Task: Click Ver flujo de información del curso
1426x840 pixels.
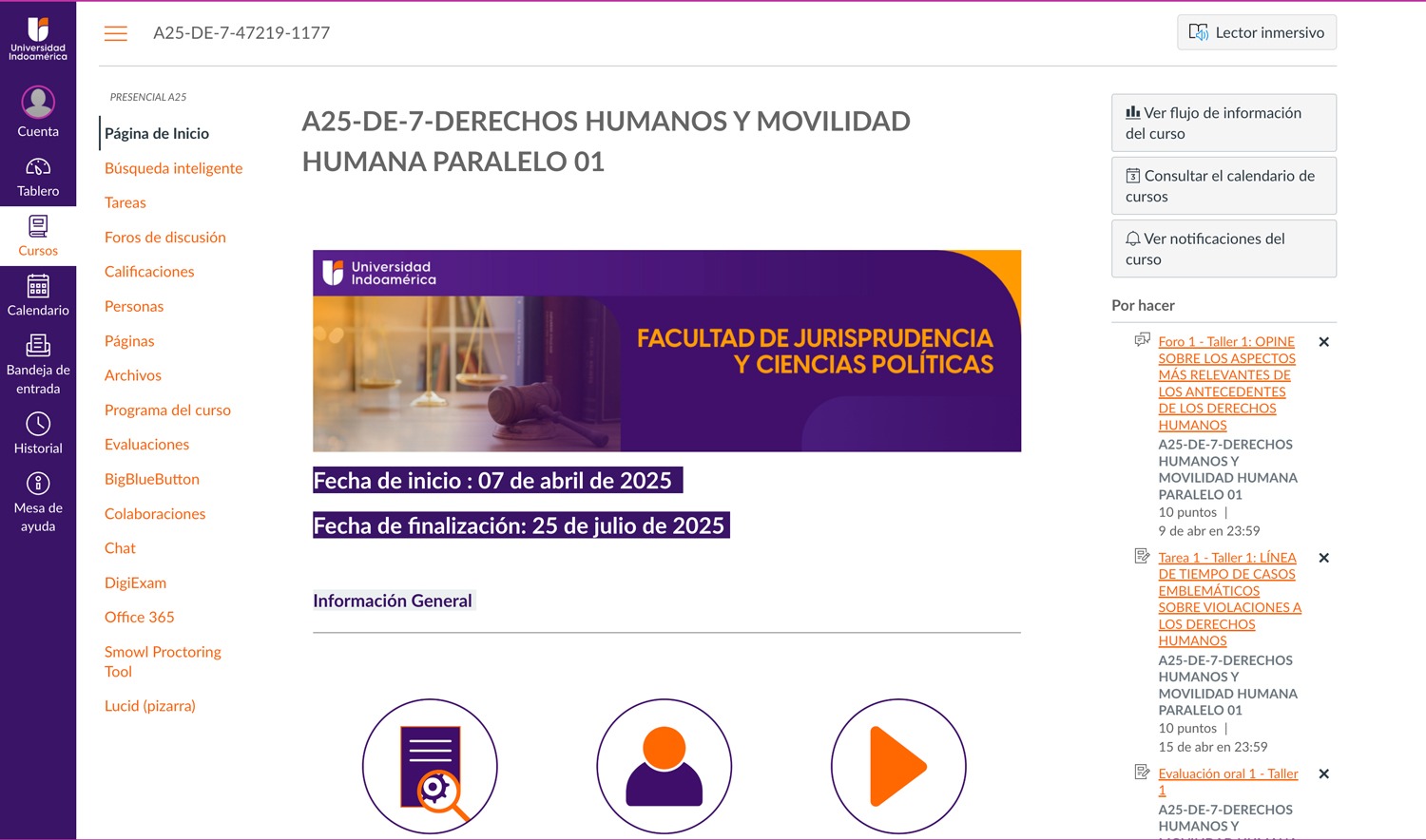Action: pos(1223,123)
